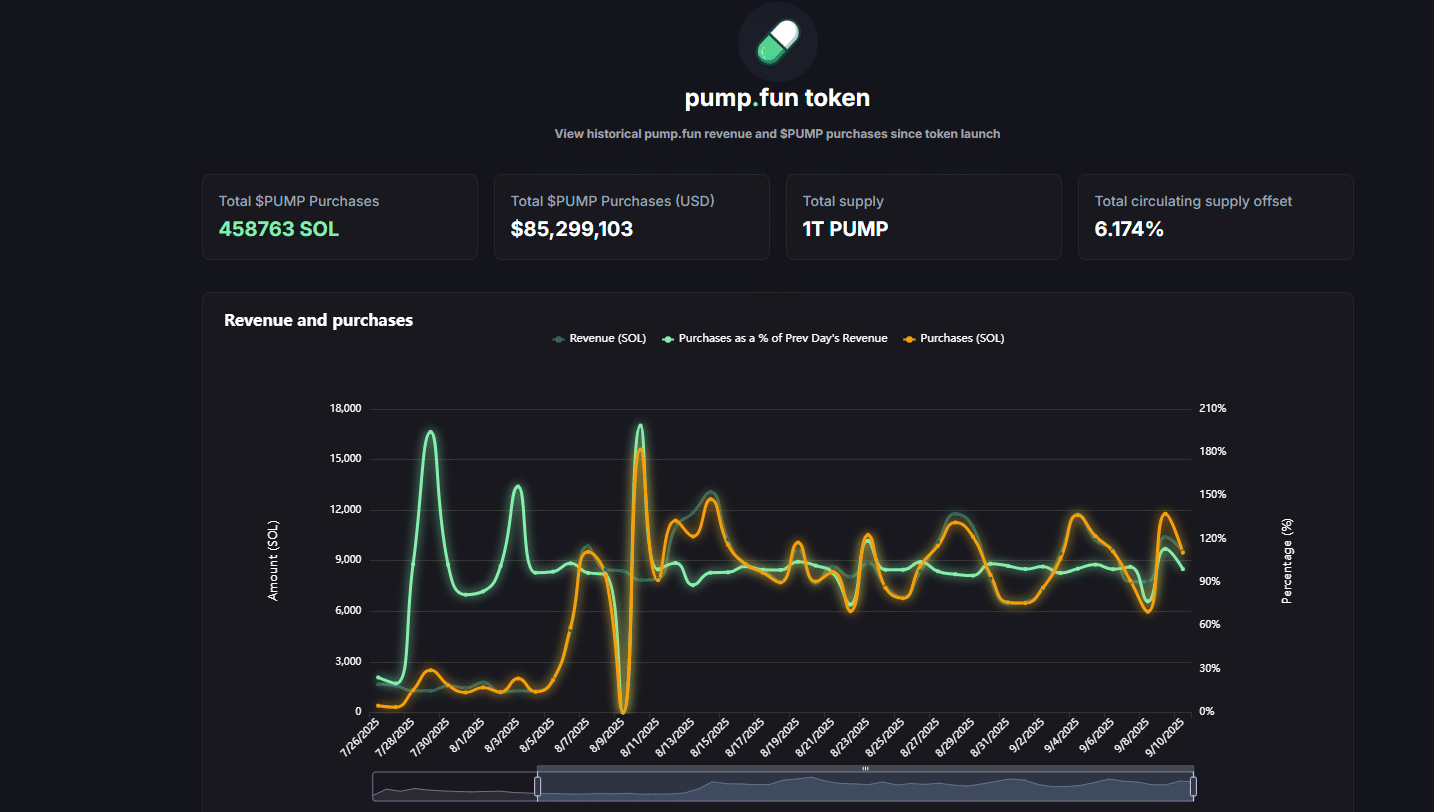This screenshot has height=812, width=1434.
Task: Click the 1T PUMP total supply value
Action: [845, 229]
